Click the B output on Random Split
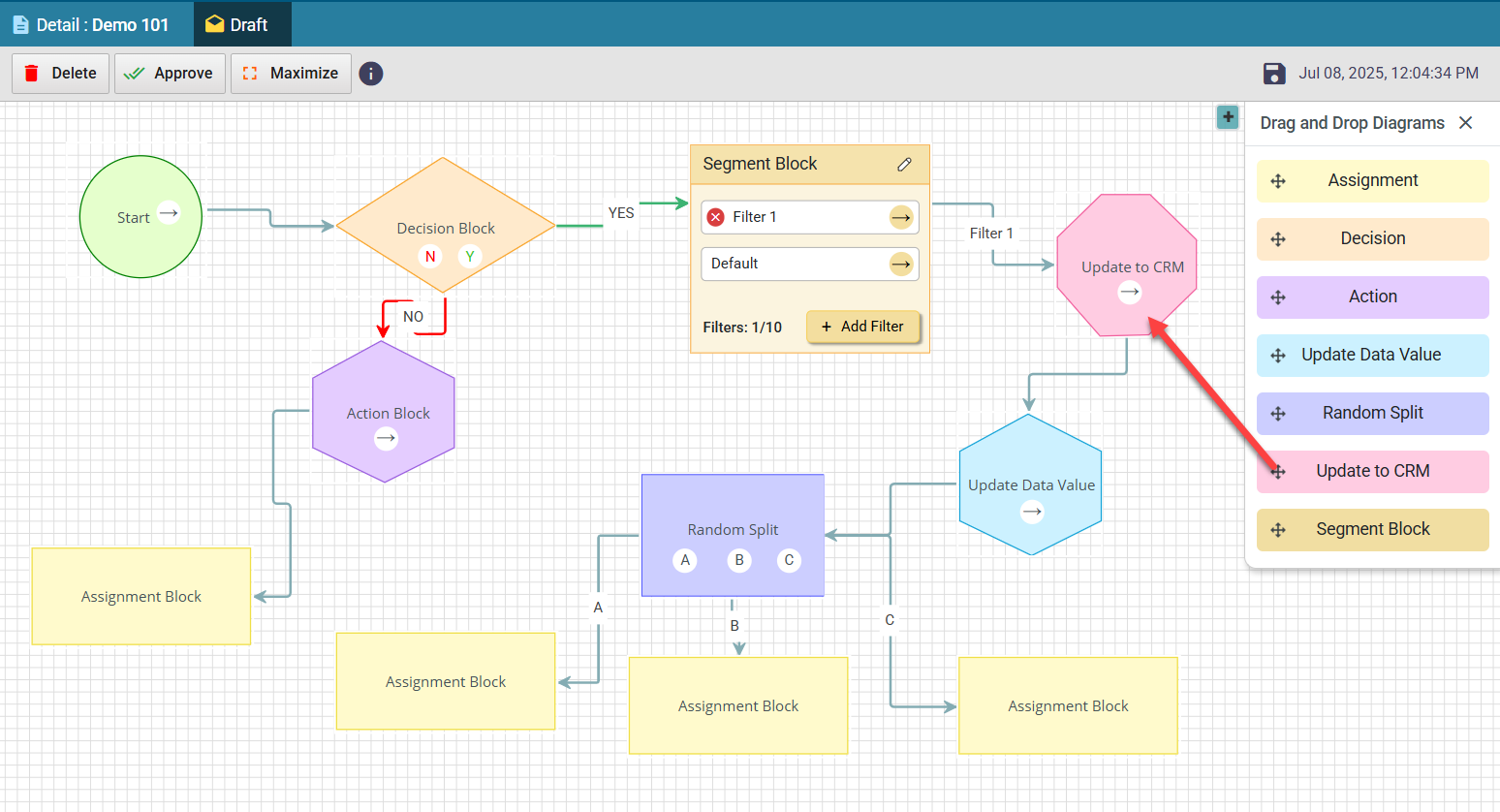The height and width of the screenshot is (812, 1500). pos(739,560)
